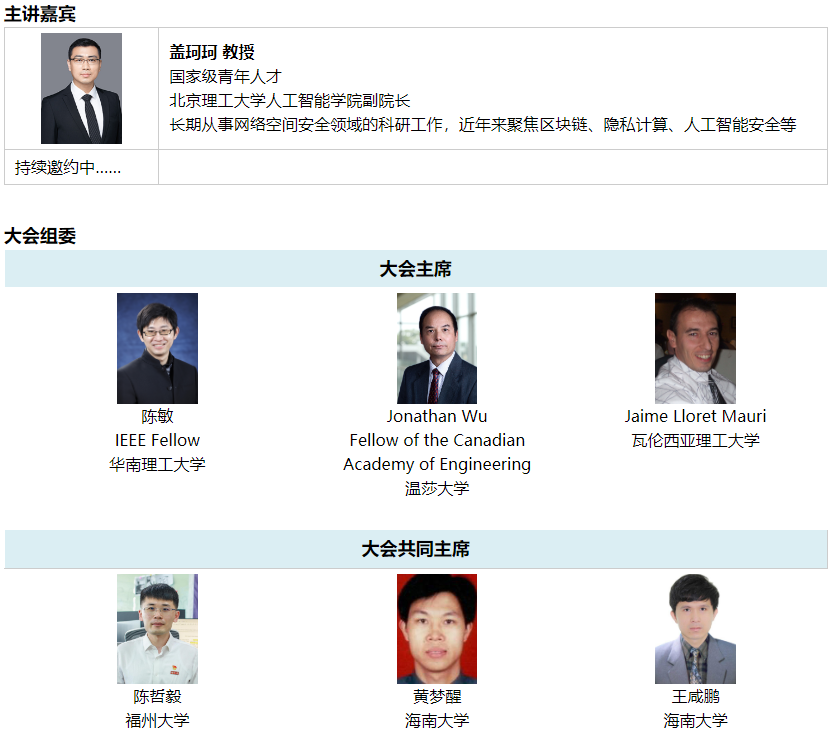Click the keynote speaker 盖珂珂 photo
This screenshot has width=831, height=735.
pyautogui.click(x=82, y=88)
